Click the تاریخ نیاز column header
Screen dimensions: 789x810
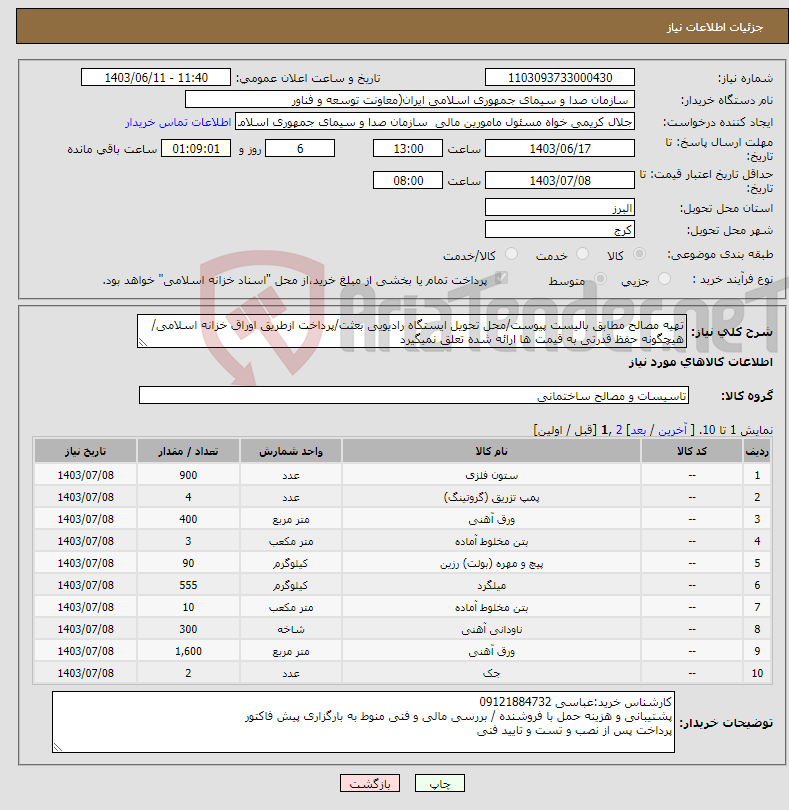[x=86, y=451]
